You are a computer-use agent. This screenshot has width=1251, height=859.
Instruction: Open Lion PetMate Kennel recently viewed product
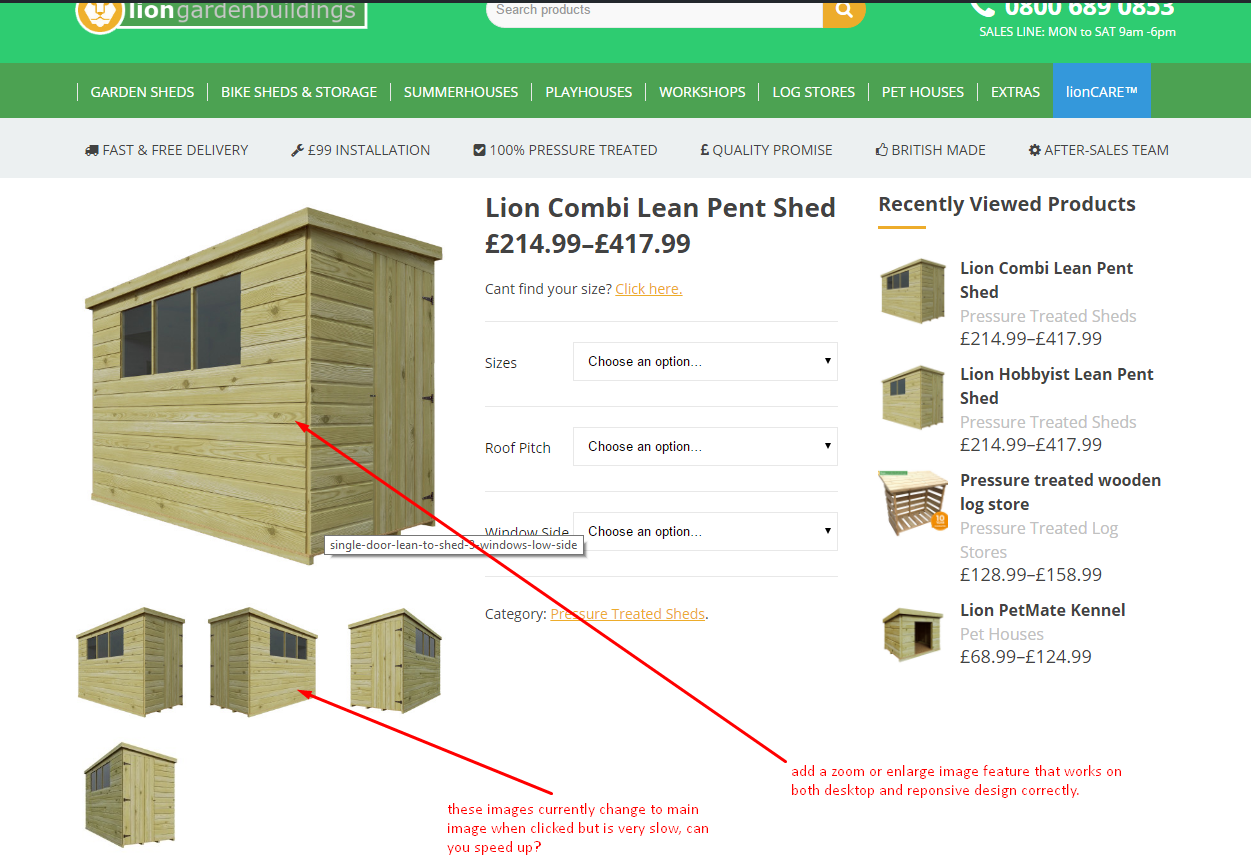1043,610
